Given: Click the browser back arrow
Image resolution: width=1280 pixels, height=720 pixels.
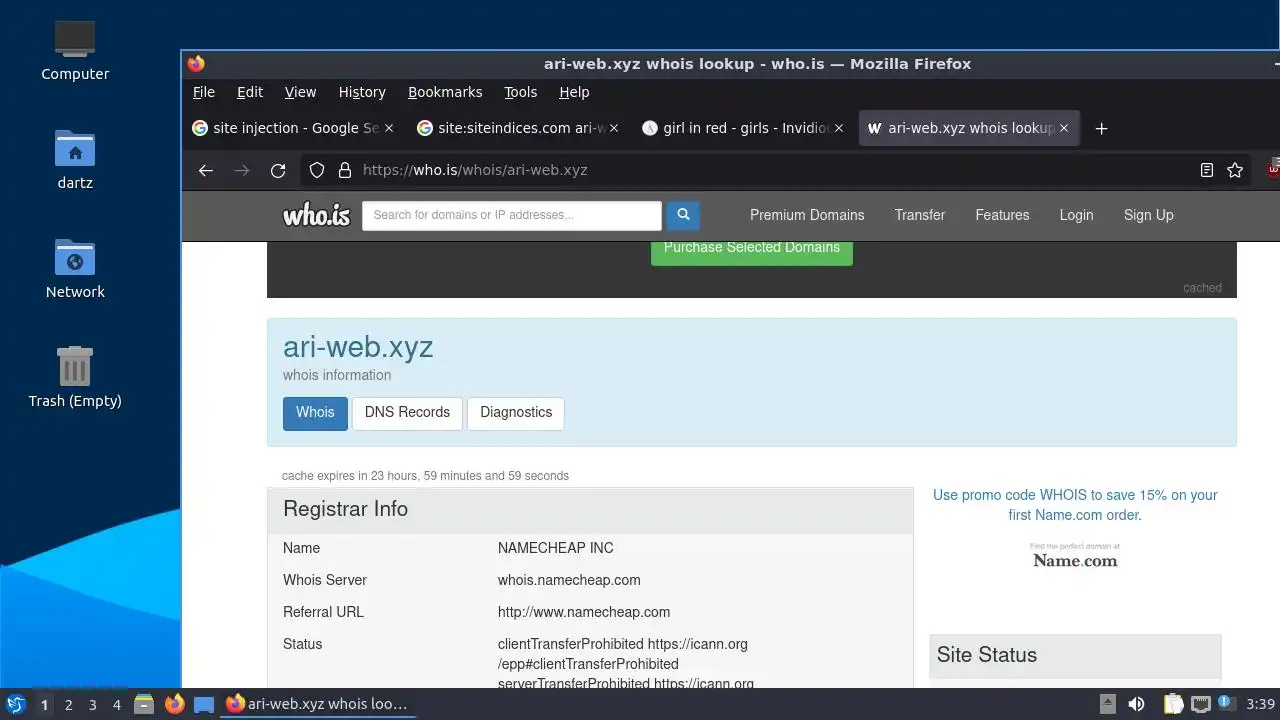Looking at the screenshot, I should pos(206,170).
